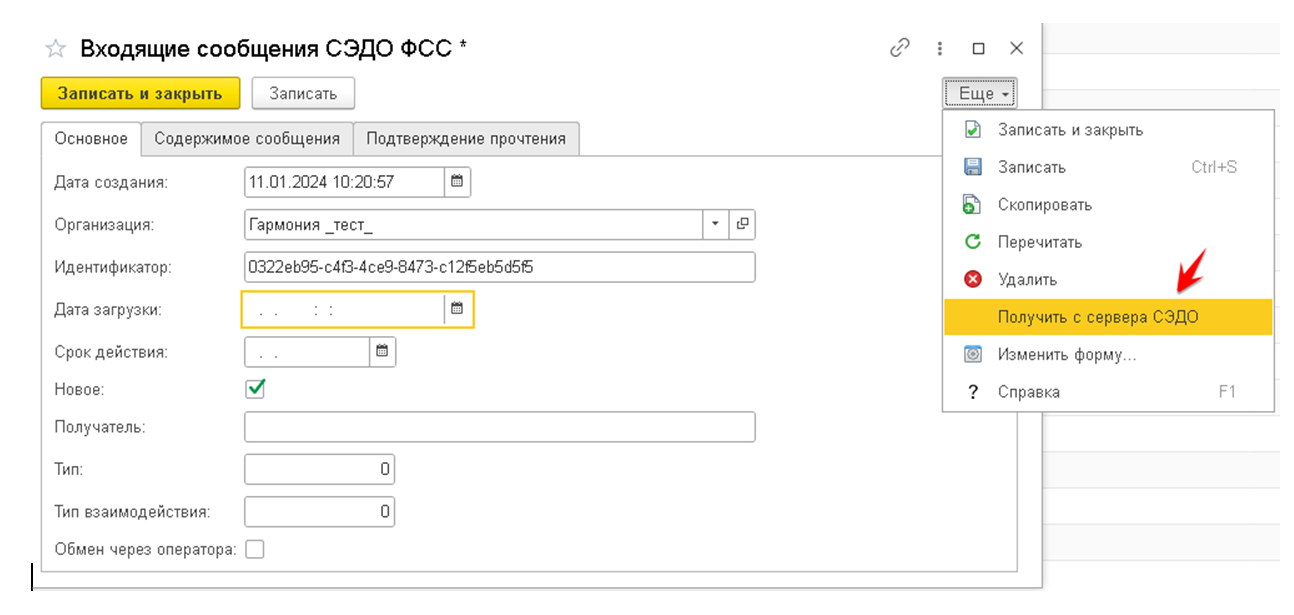Click the Записать toolbar button
The height and width of the screenshot is (615, 1294).
tap(303, 93)
